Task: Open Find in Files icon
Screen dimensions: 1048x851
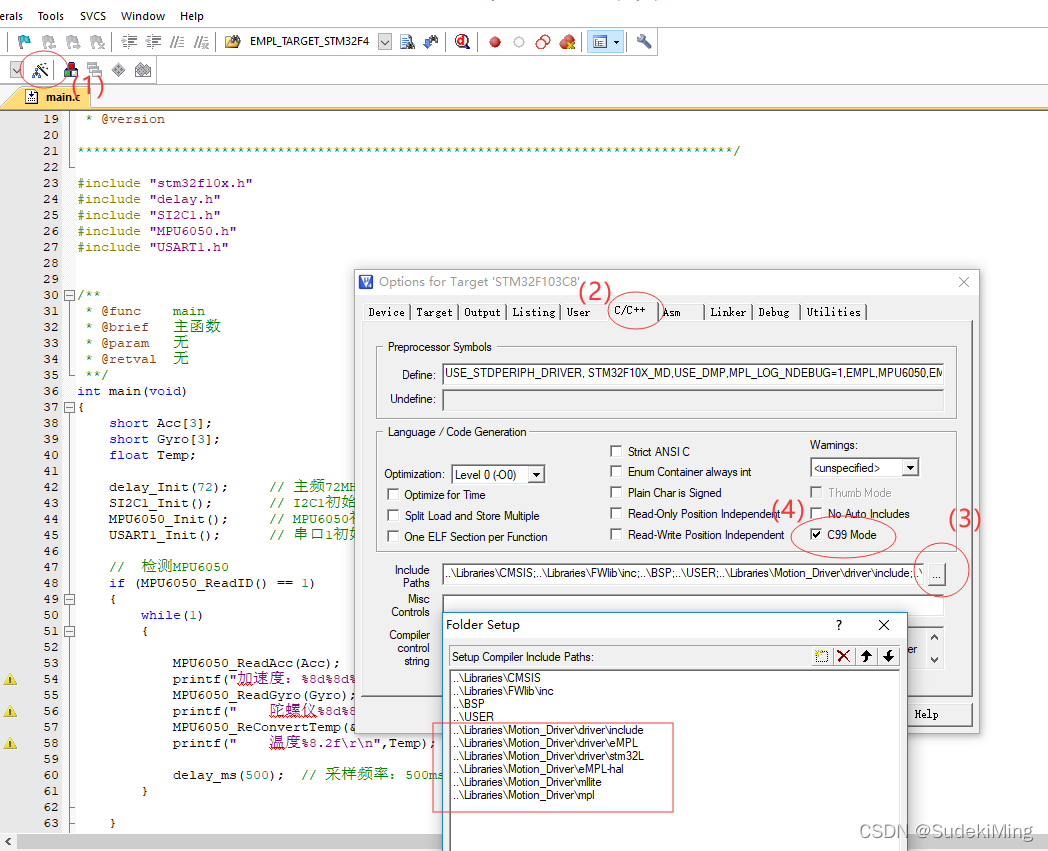Action: point(407,42)
